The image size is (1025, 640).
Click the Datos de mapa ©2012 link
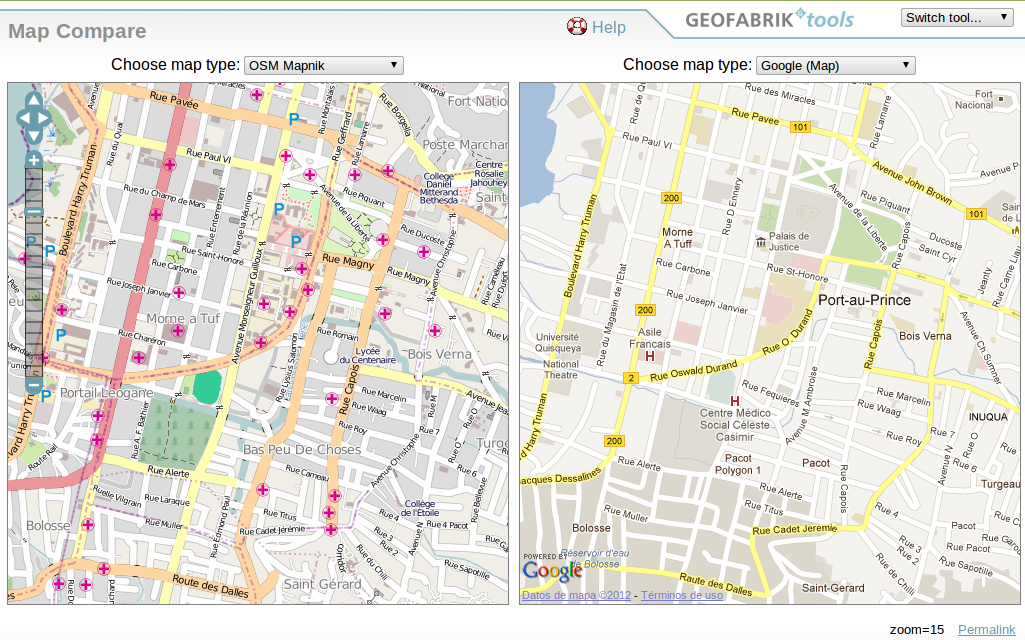coord(576,595)
